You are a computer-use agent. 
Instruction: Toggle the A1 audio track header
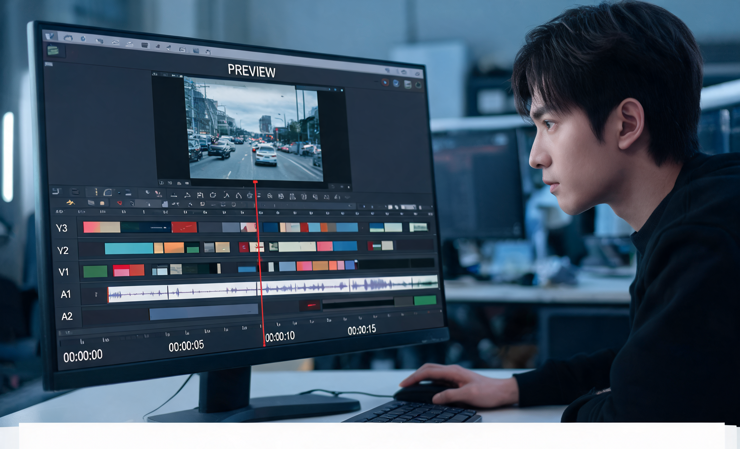pos(66,294)
